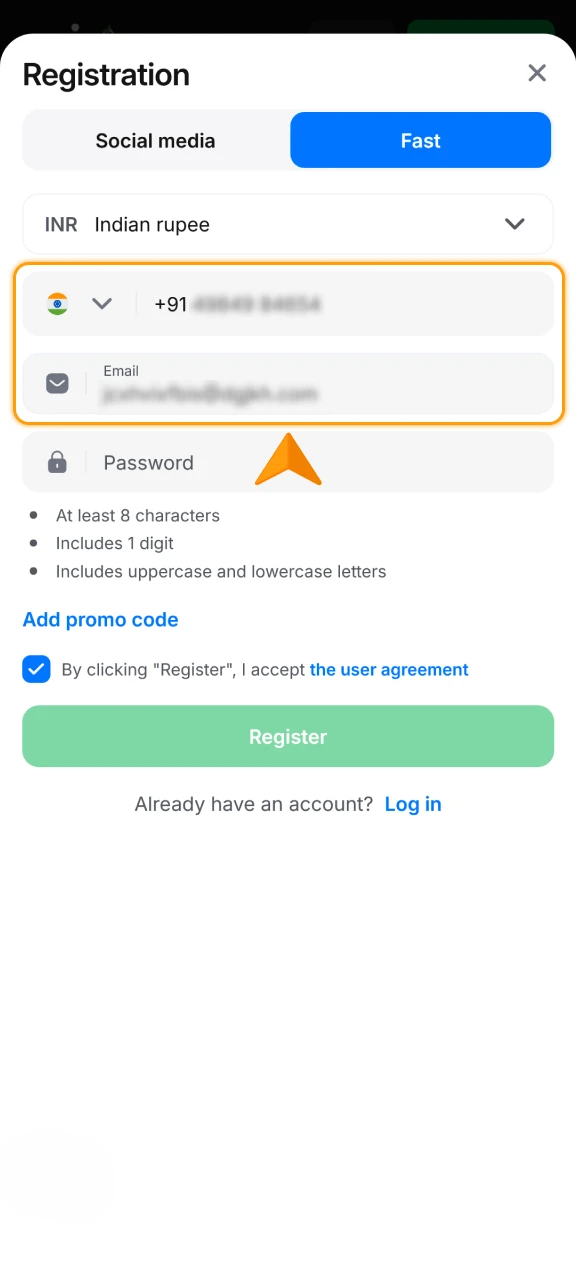This screenshot has height=1280, width=576.
Task: Select the Indian flag icon in the phone field
Action: [58, 303]
